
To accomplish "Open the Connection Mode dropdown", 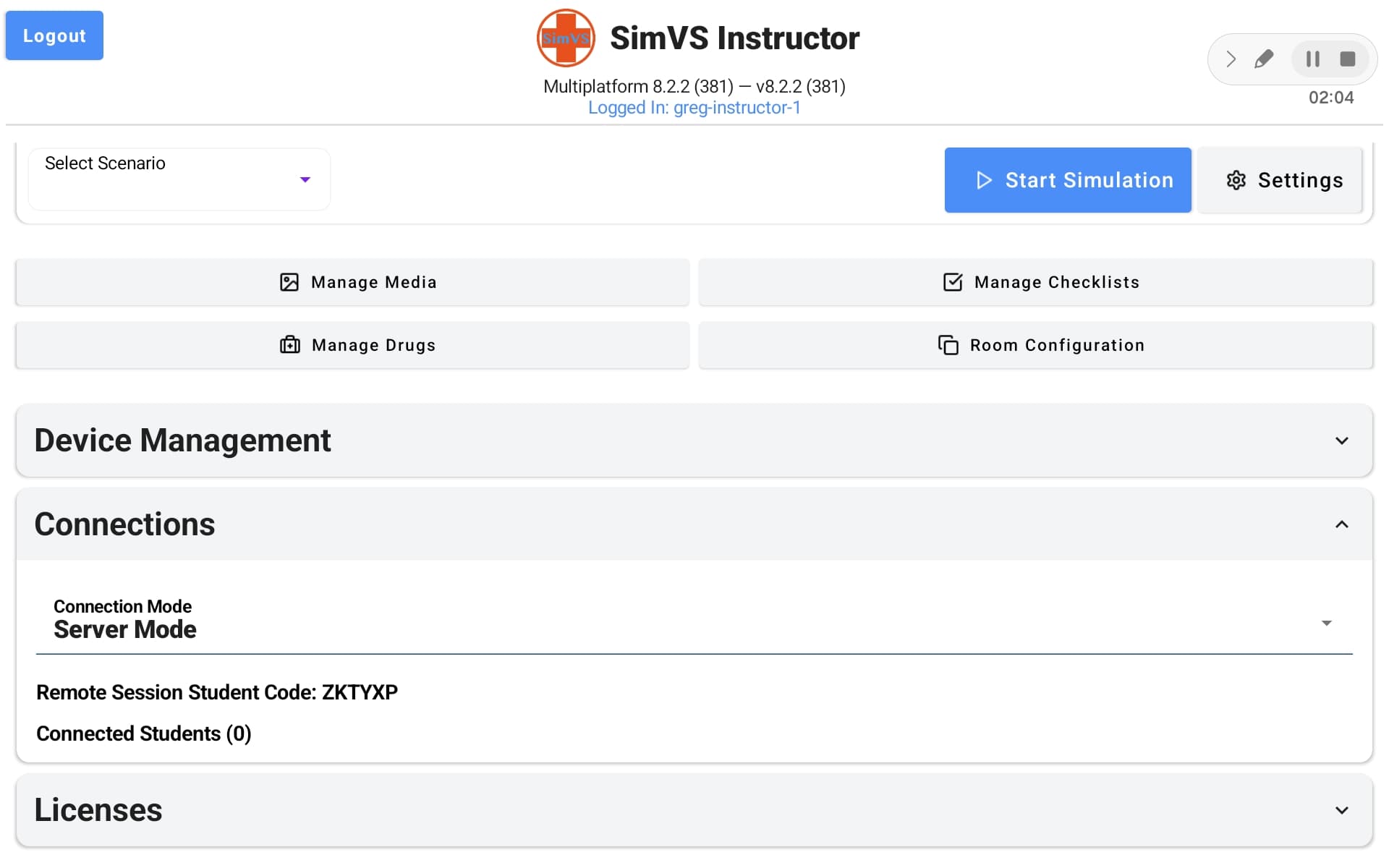I will coord(1326,622).
